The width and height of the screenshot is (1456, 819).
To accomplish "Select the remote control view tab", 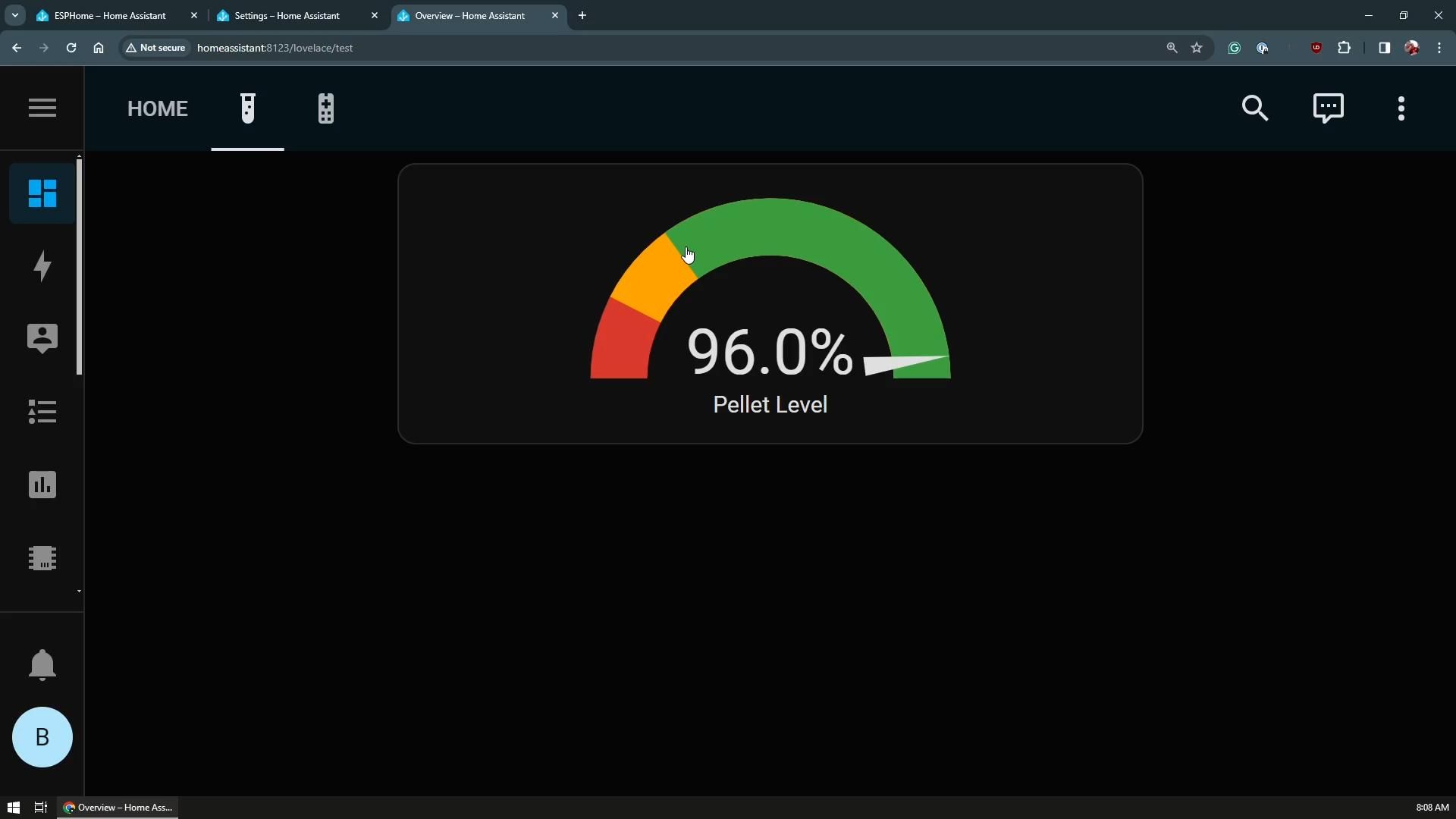I will click(326, 108).
